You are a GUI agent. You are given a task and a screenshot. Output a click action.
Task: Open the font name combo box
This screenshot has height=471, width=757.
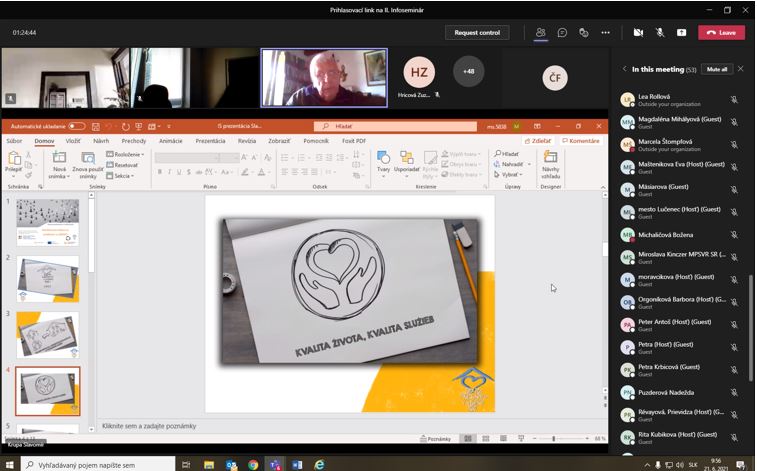pyautogui.click(x=186, y=158)
